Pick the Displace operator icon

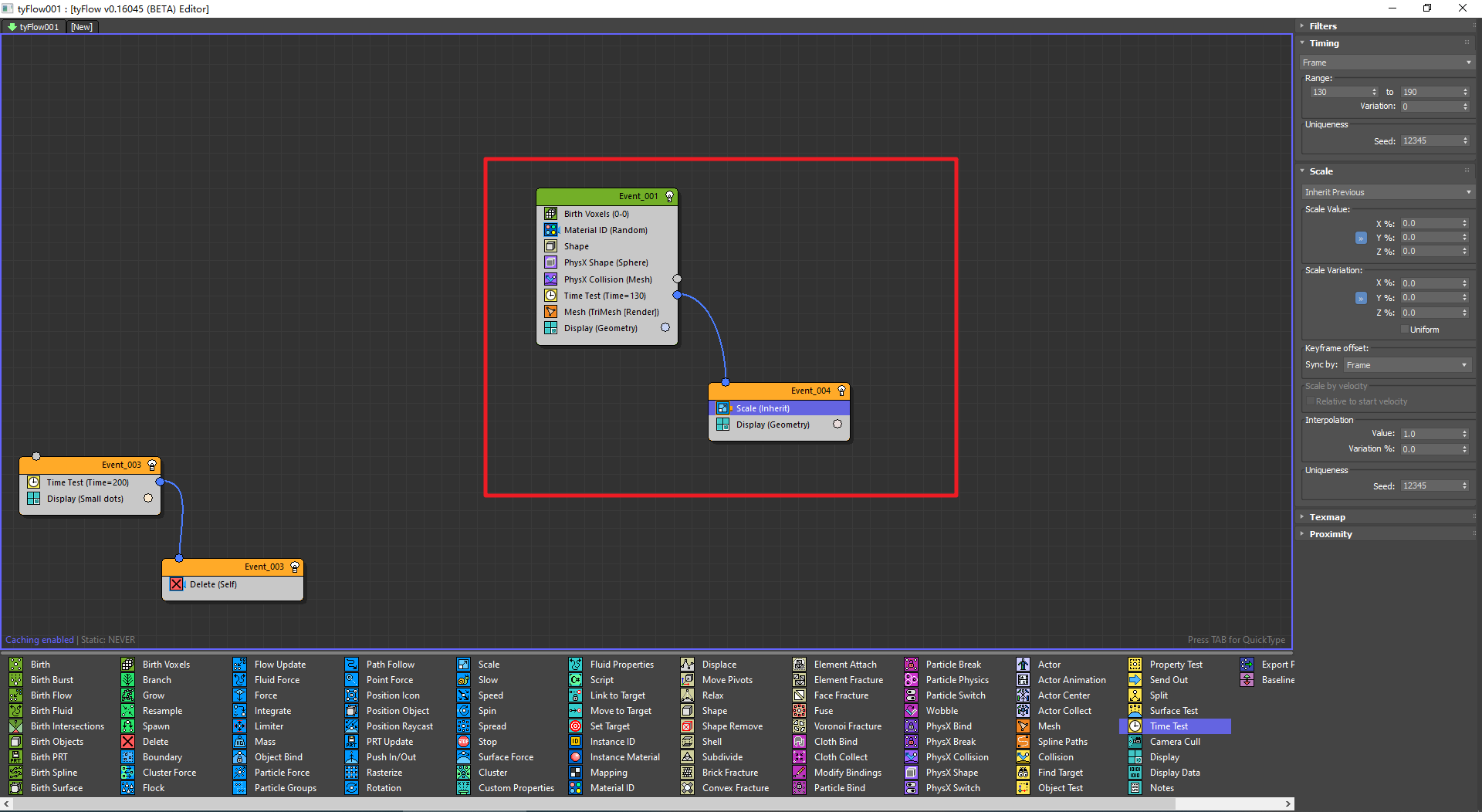[x=688, y=665]
